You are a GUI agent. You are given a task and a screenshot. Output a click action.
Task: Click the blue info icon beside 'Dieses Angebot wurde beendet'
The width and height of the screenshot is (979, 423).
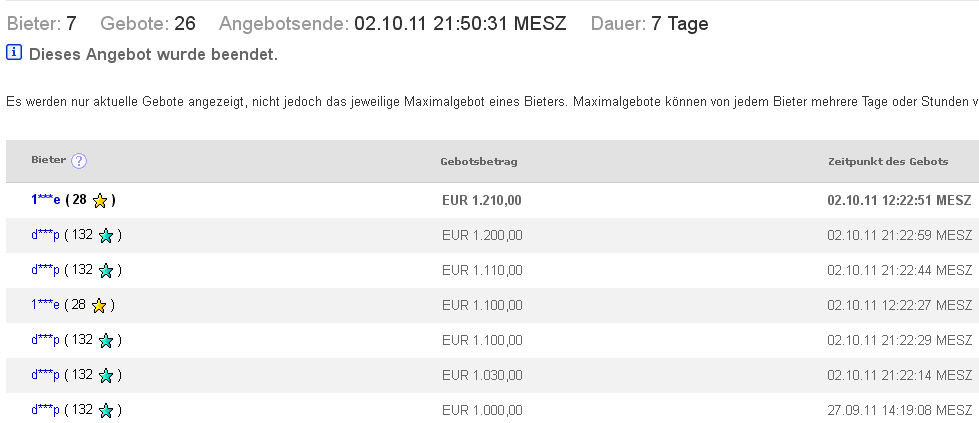tap(14, 53)
